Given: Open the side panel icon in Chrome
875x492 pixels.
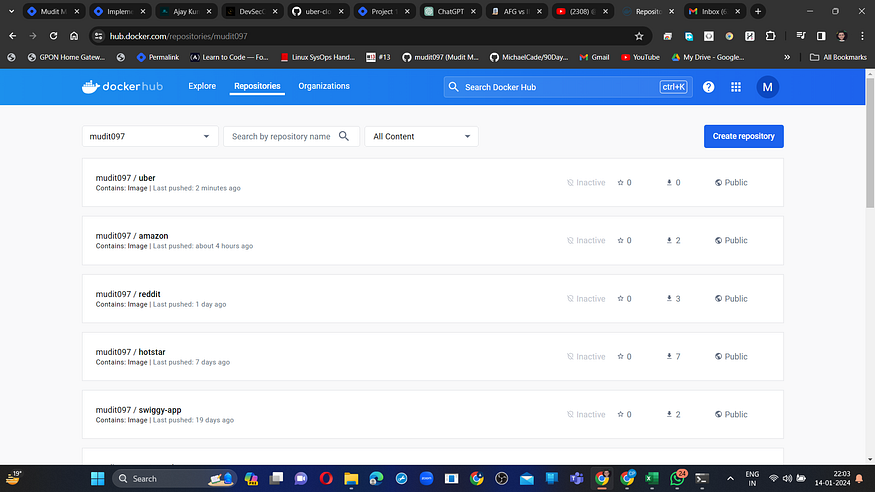Looking at the screenshot, I should pos(821,36).
